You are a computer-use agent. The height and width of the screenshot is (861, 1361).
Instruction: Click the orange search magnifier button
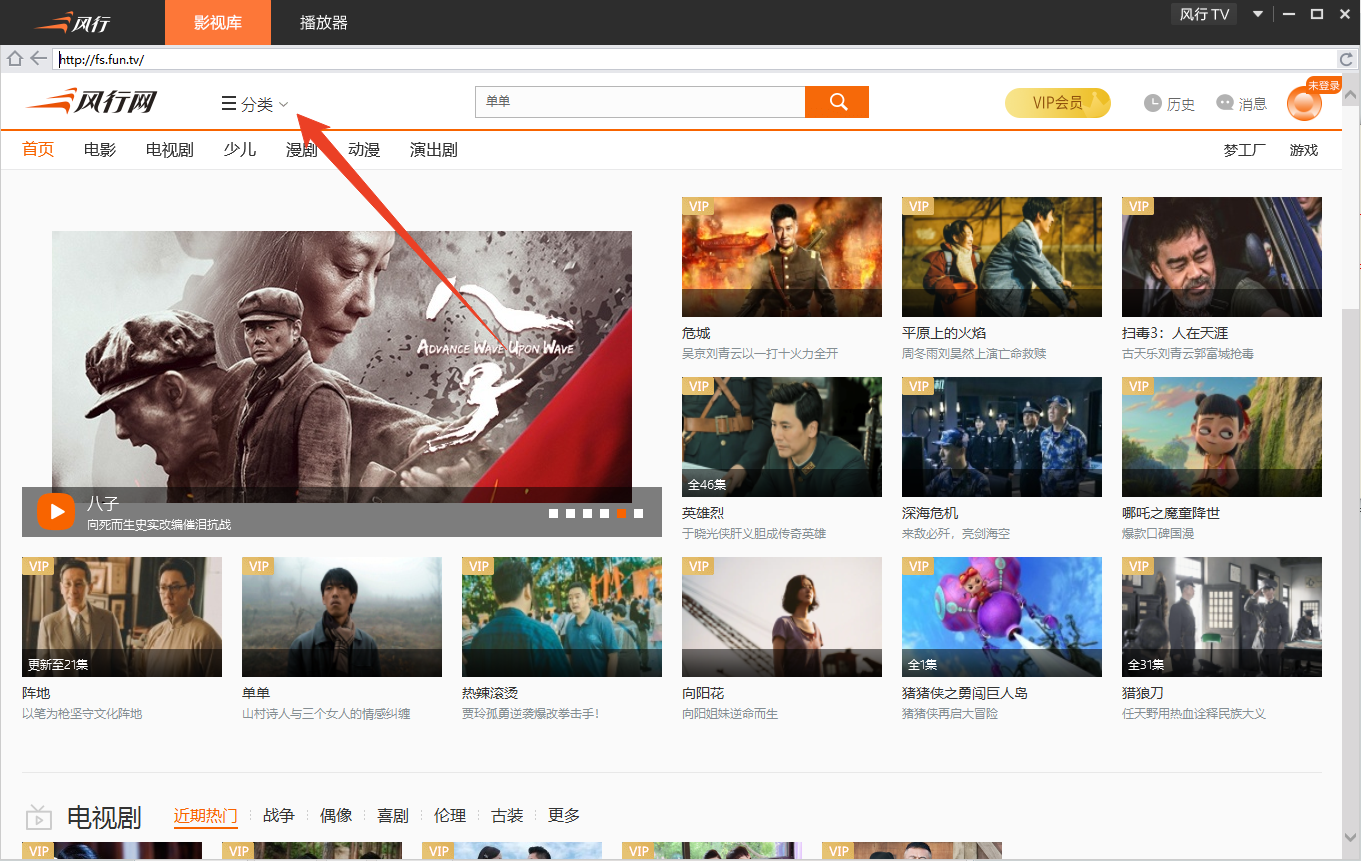[837, 102]
